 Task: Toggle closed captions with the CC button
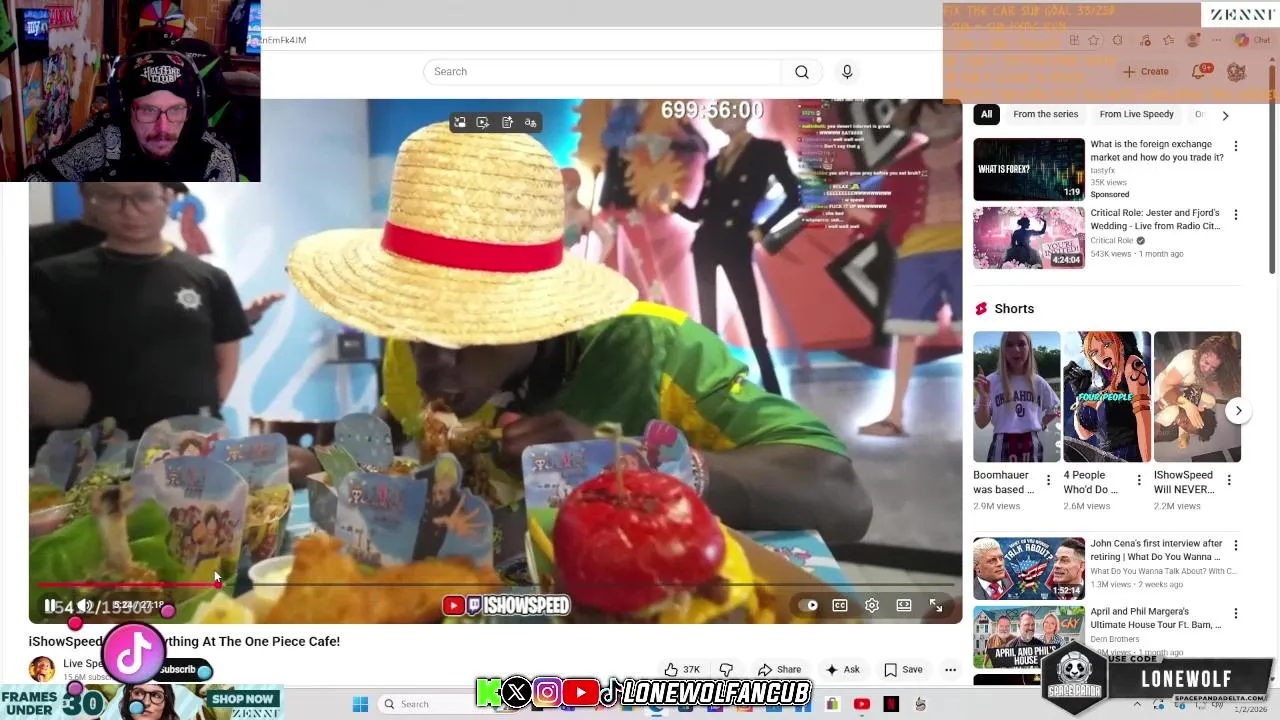[840, 605]
